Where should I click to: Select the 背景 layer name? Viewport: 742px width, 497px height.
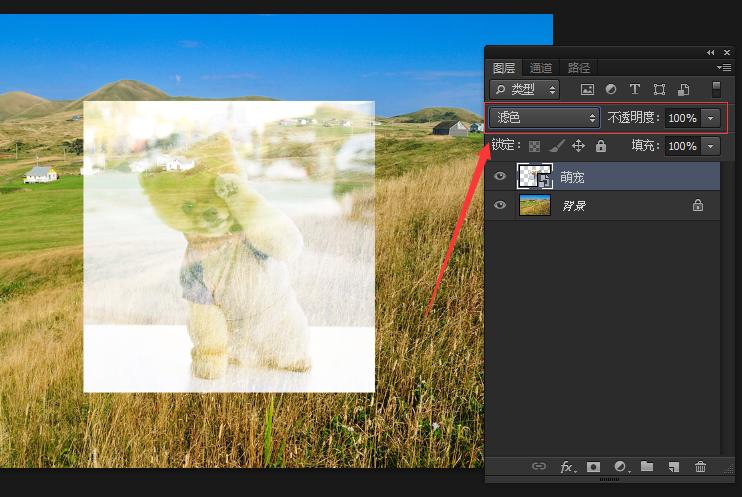tap(574, 206)
